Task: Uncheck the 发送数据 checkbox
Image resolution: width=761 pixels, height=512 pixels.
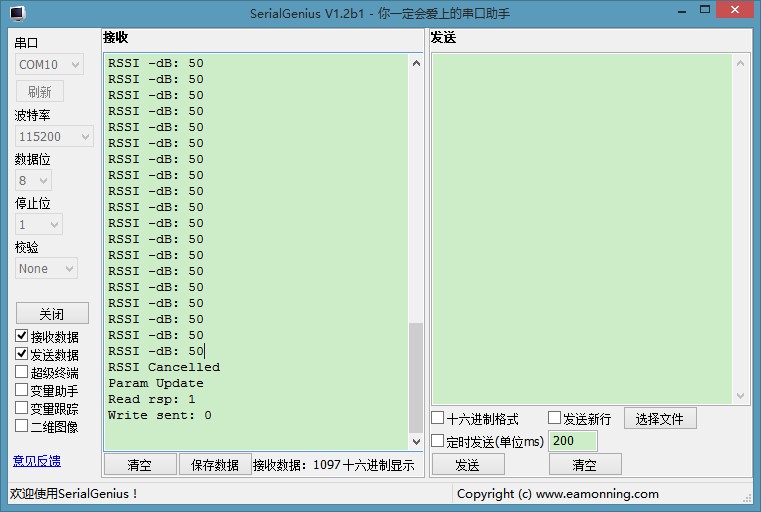Action: (21, 354)
